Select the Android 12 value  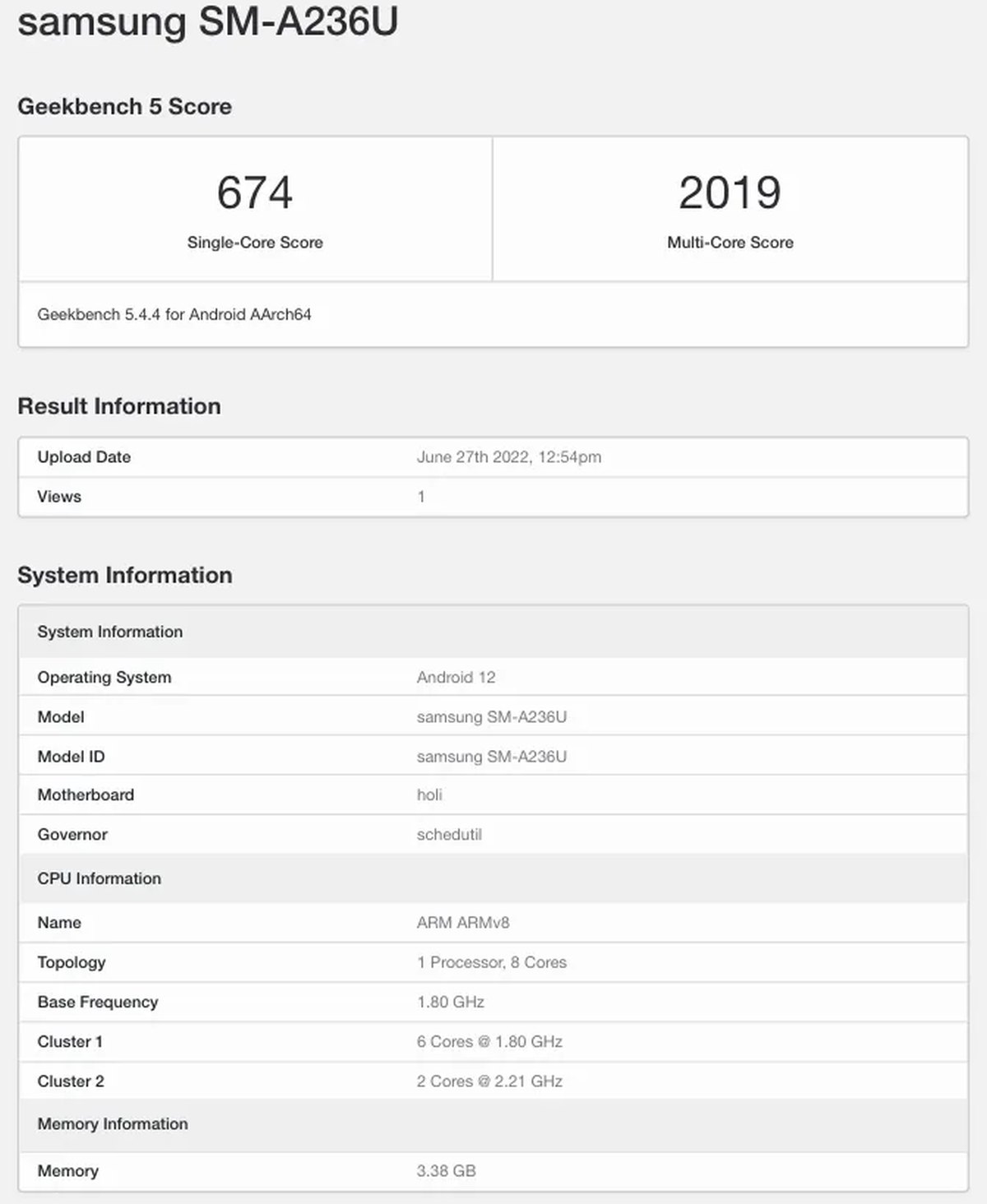pyautogui.click(x=456, y=678)
